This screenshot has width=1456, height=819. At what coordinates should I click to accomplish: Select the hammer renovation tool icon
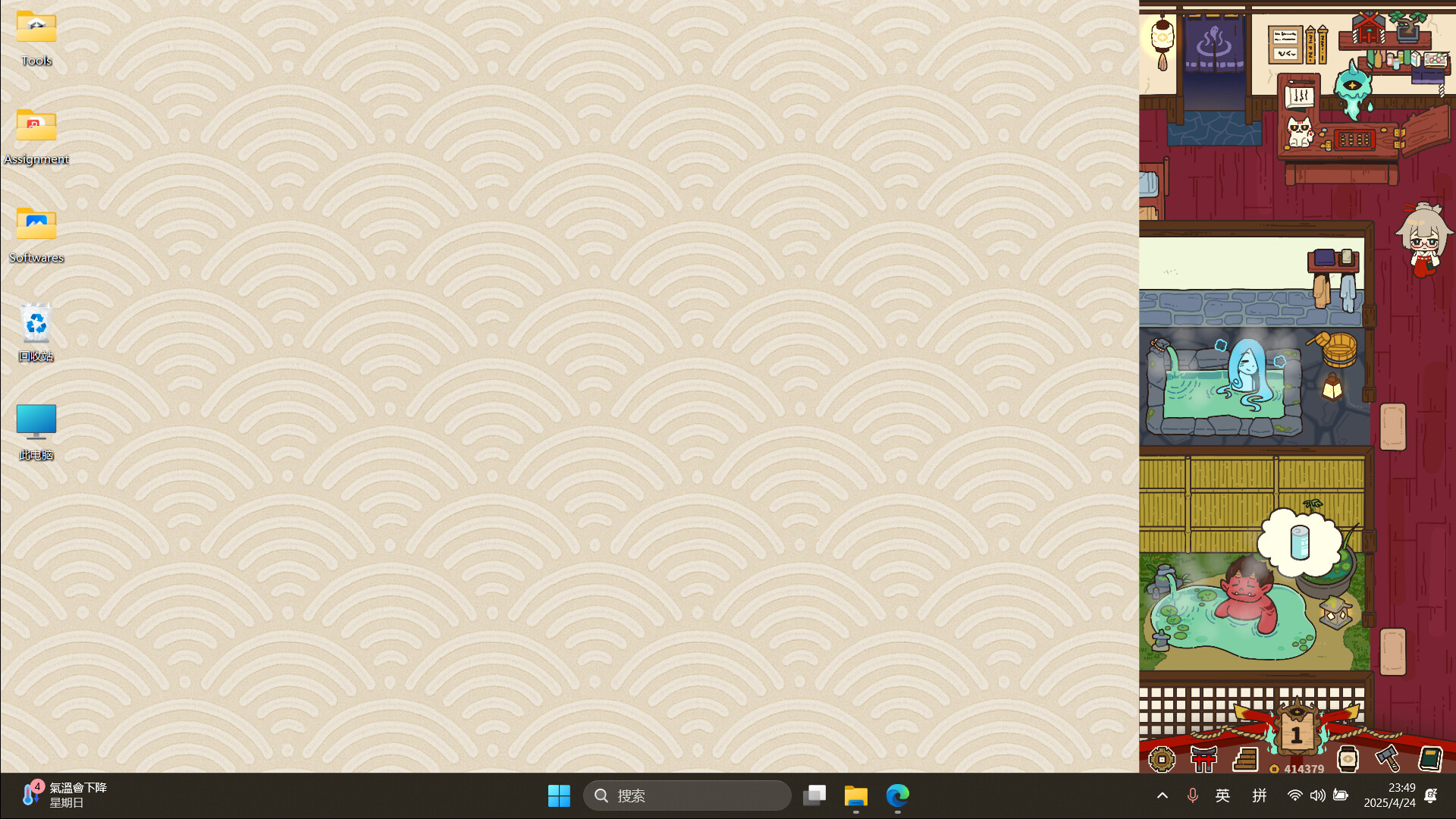coord(1389,758)
